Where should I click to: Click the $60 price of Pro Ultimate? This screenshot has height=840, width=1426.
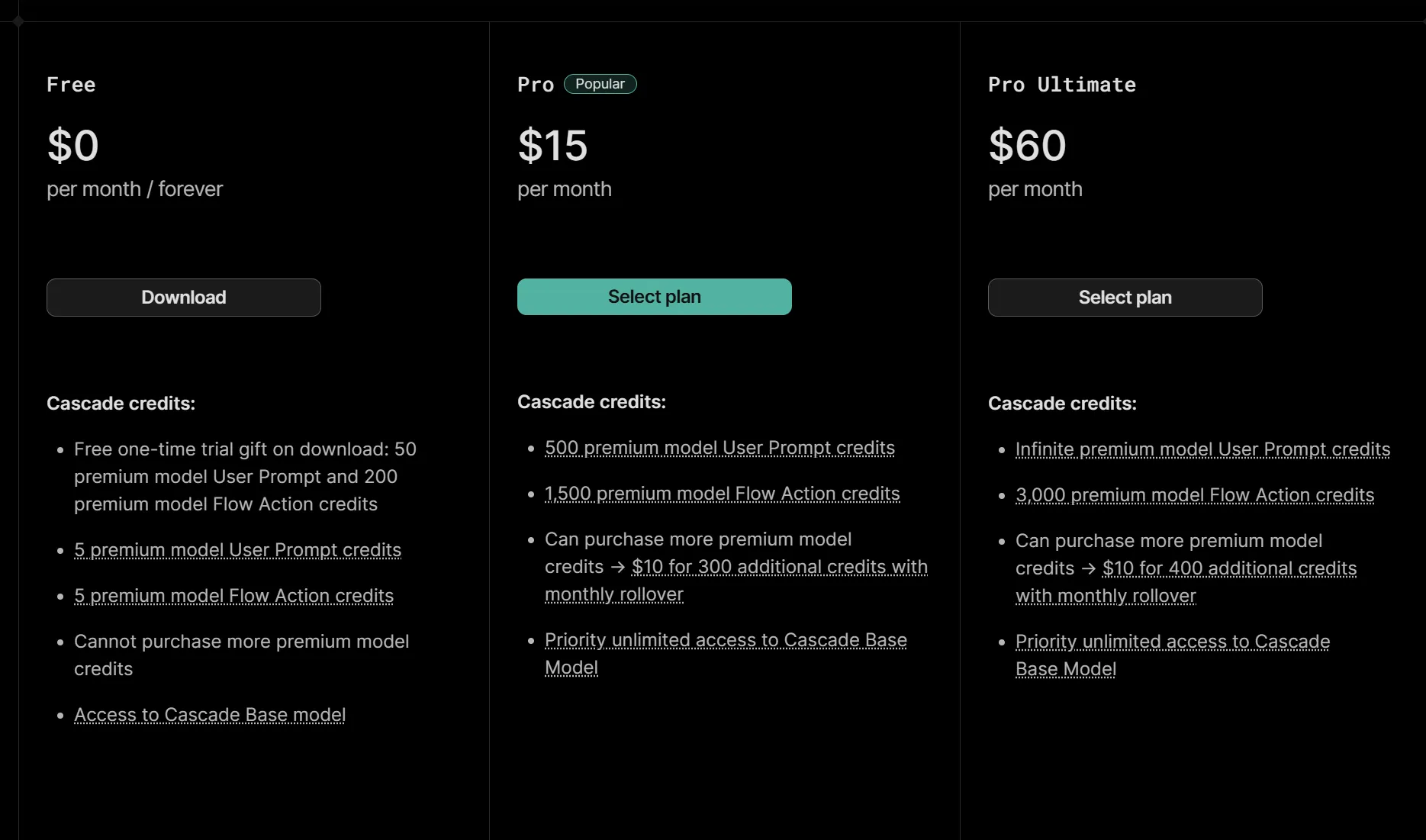coord(1027,145)
